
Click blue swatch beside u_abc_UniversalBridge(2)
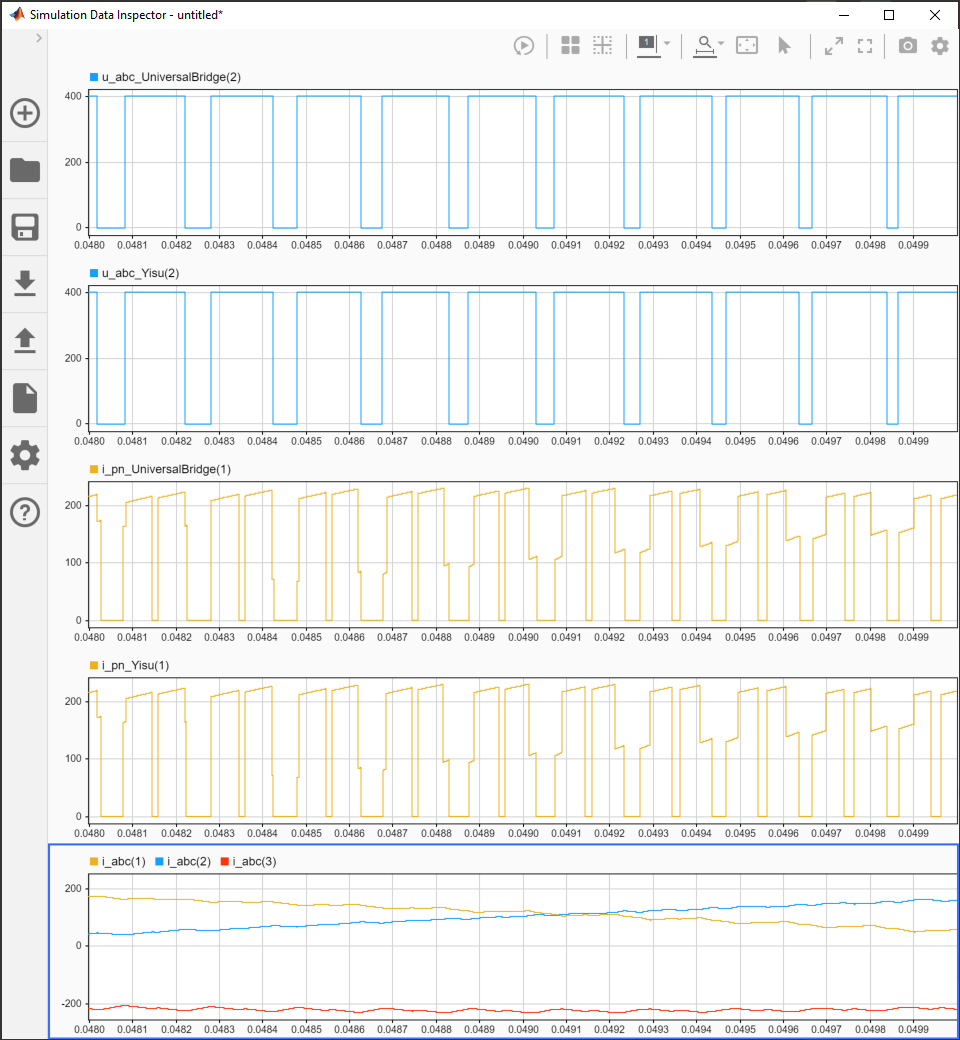point(94,77)
